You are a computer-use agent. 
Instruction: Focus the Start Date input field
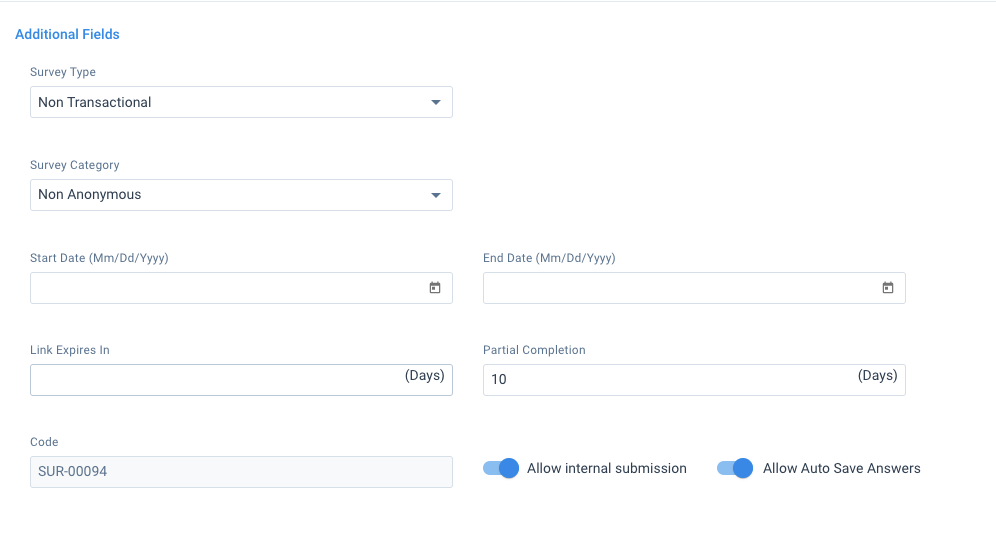point(241,288)
